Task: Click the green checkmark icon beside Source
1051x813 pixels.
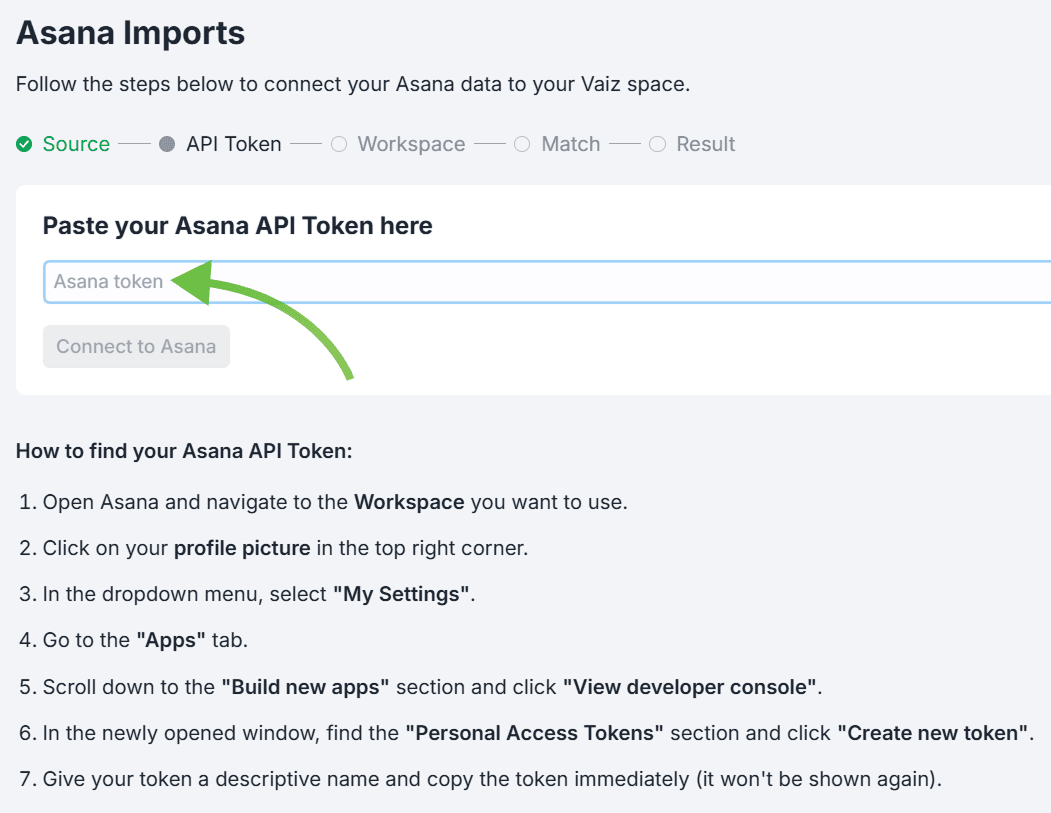Action: pyautogui.click(x=24, y=144)
